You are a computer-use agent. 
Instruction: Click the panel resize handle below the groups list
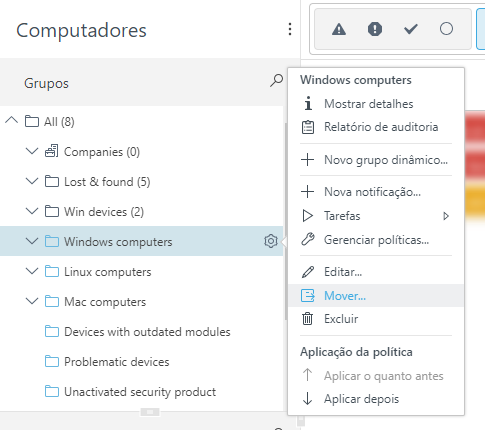pyautogui.click(x=150, y=412)
